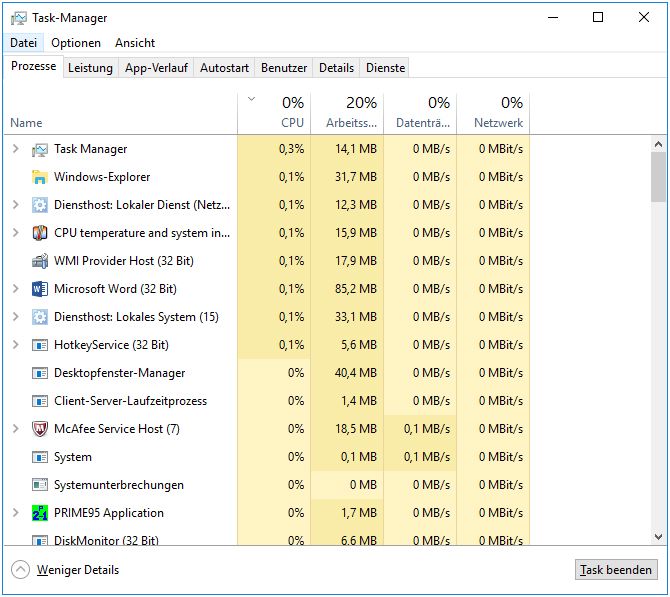The height and width of the screenshot is (597, 670).
Task: Open the Optionen menu
Action: [76, 43]
